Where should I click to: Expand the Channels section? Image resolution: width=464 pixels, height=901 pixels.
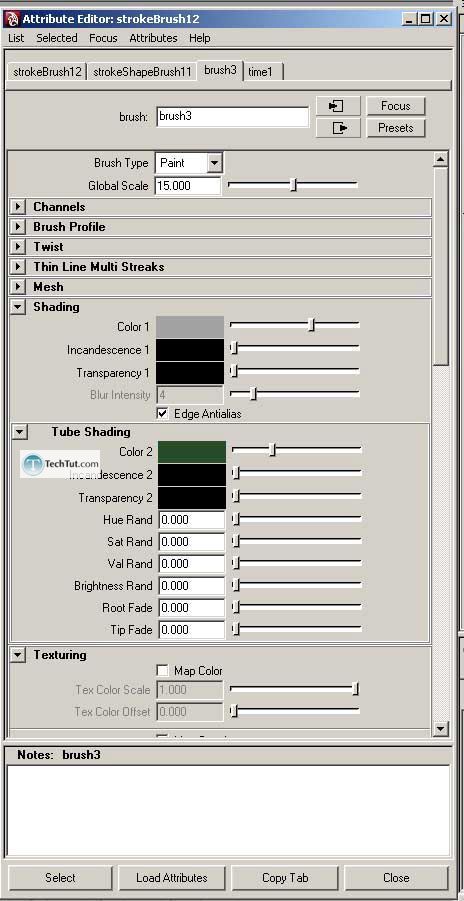point(18,207)
